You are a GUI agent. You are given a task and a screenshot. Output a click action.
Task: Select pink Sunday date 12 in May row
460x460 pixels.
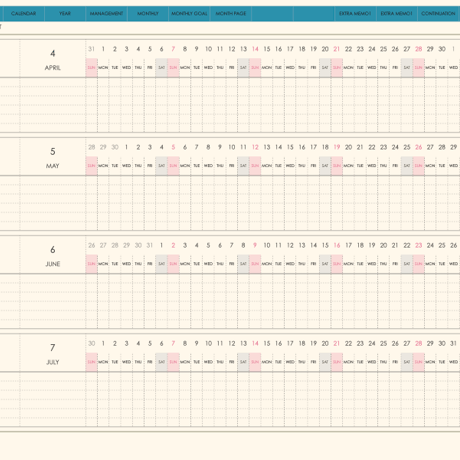[x=255, y=147]
